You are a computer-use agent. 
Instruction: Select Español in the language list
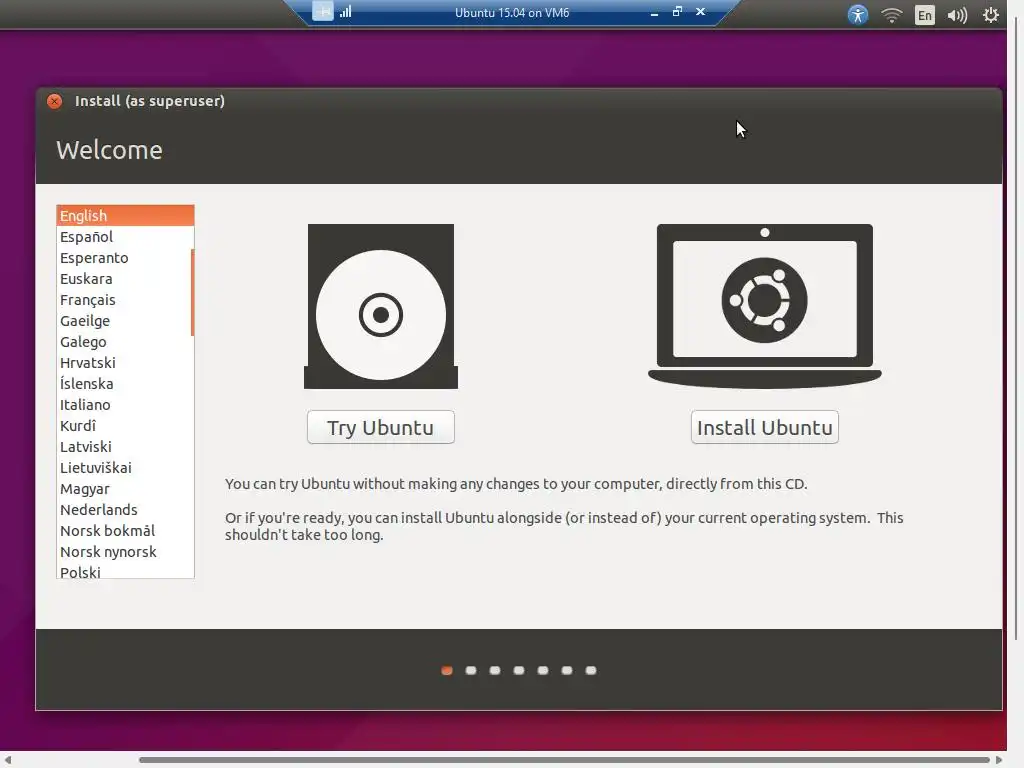click(124, 236)
